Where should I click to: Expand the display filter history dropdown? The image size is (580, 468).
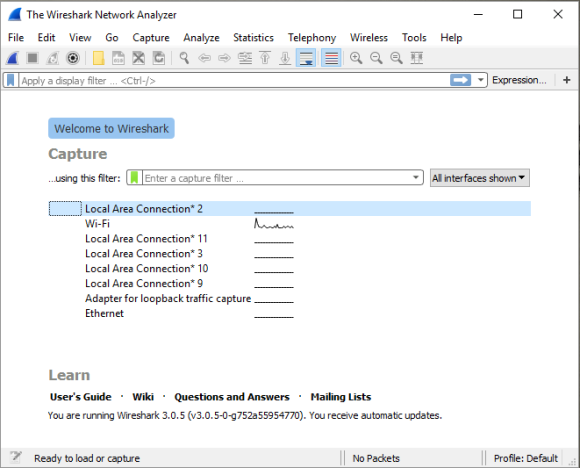(480, 80)
